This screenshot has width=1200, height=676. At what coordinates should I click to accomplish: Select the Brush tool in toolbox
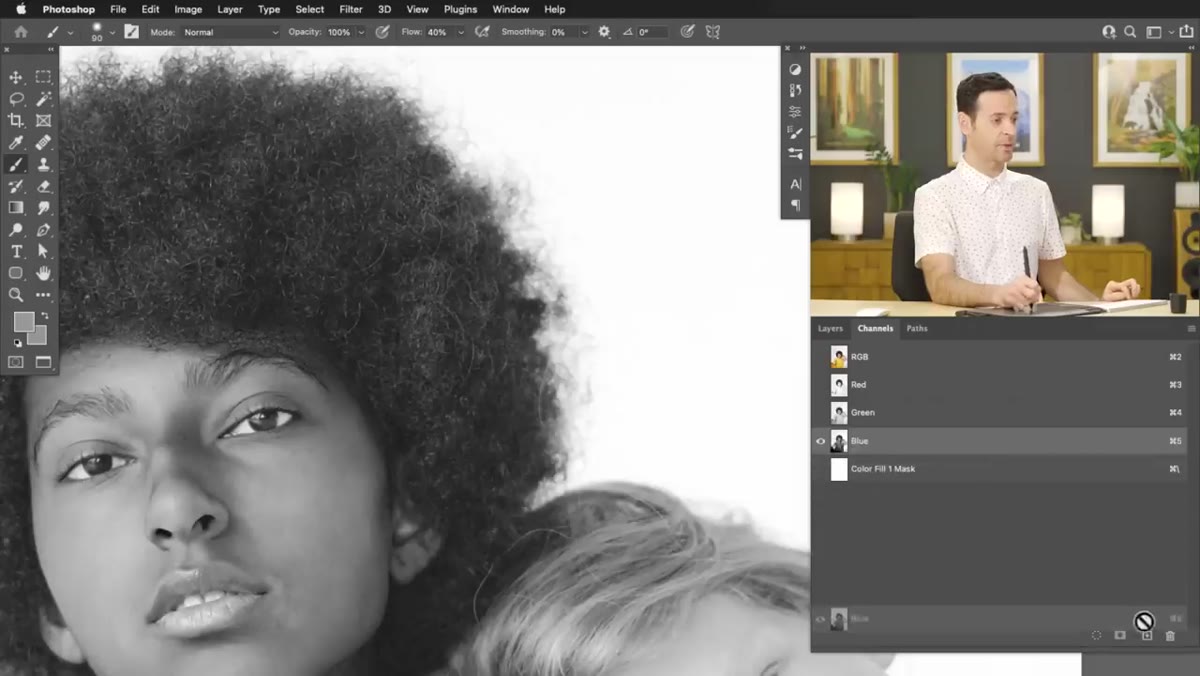16,165
